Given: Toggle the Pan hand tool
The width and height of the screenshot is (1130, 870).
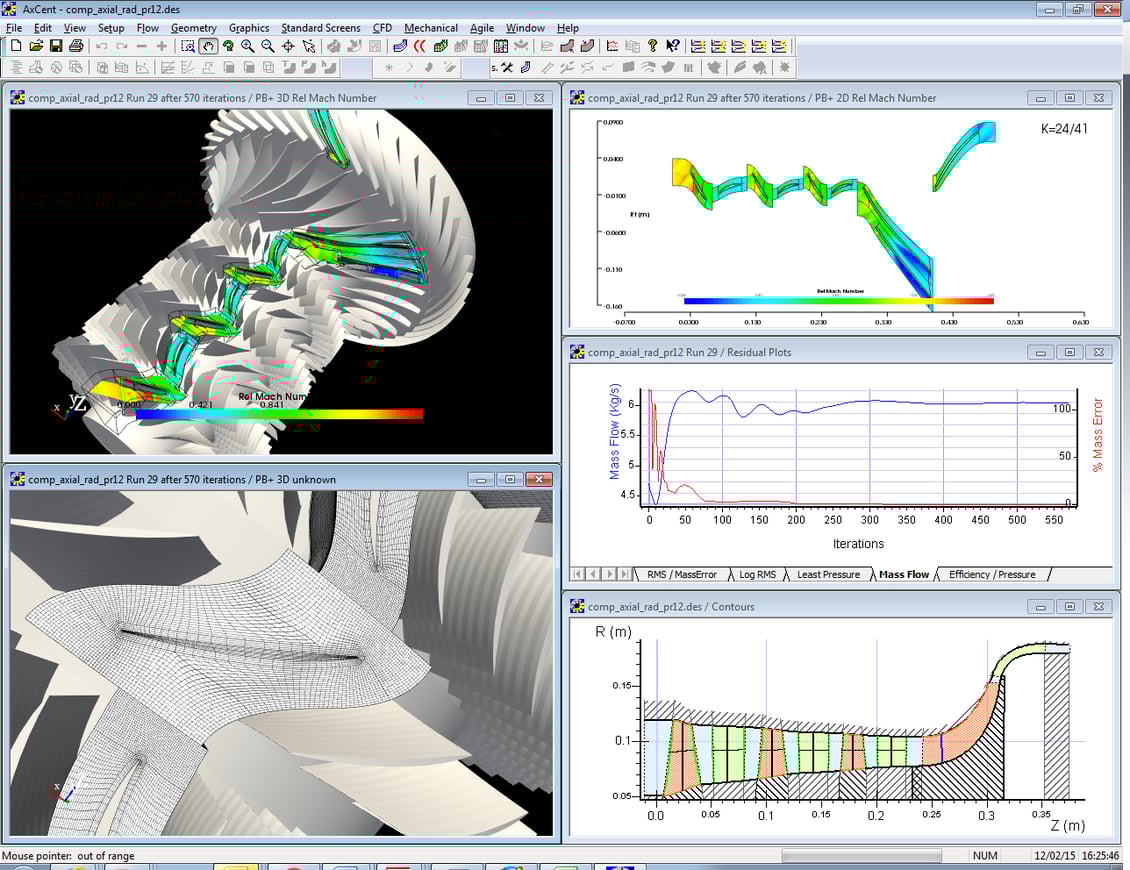Looking at the screenshot, I should (x=209, y=45).
